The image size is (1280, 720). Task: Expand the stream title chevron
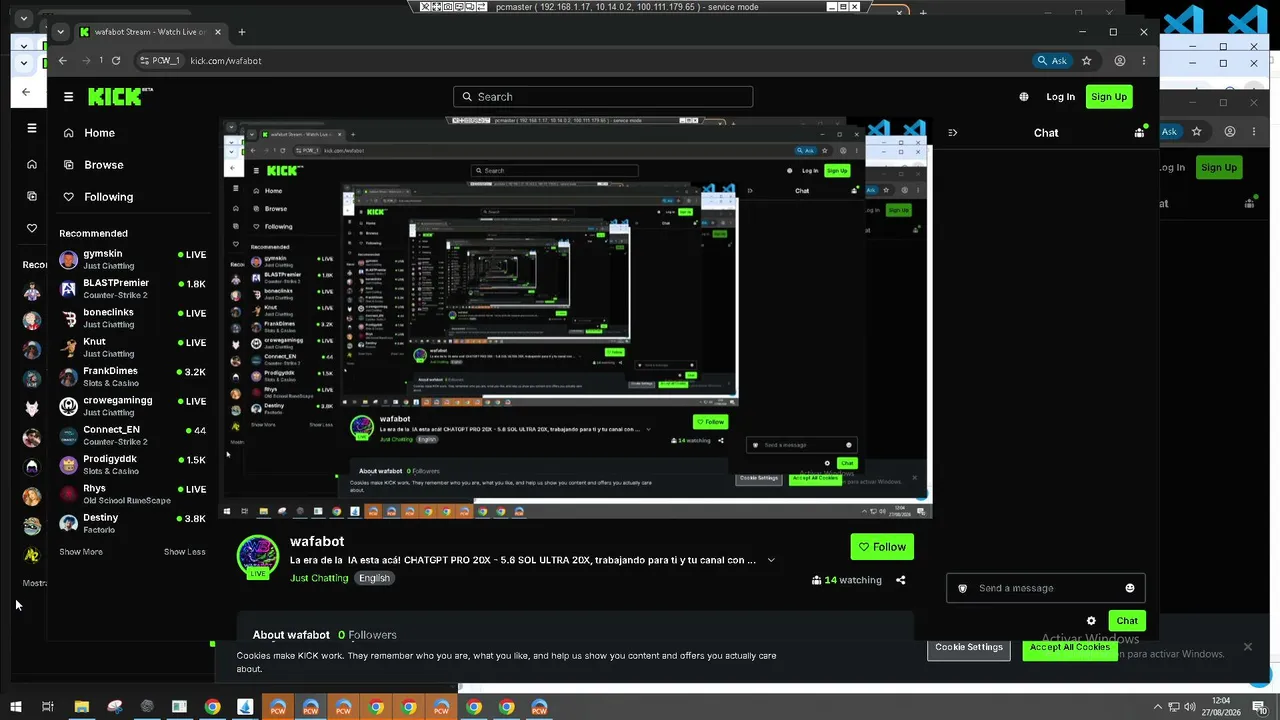point(771,560)
